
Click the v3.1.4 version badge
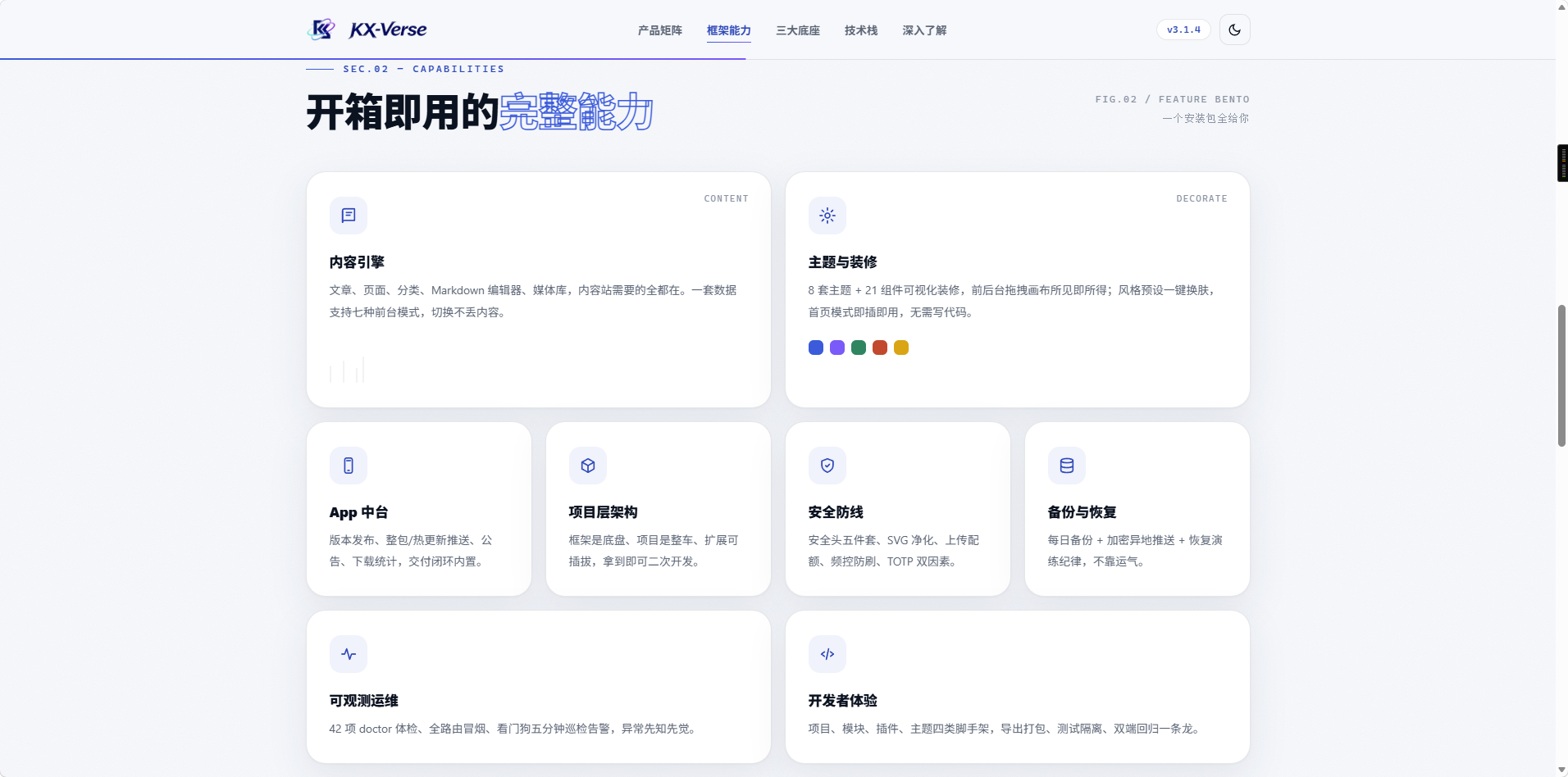click(1183, 30)
